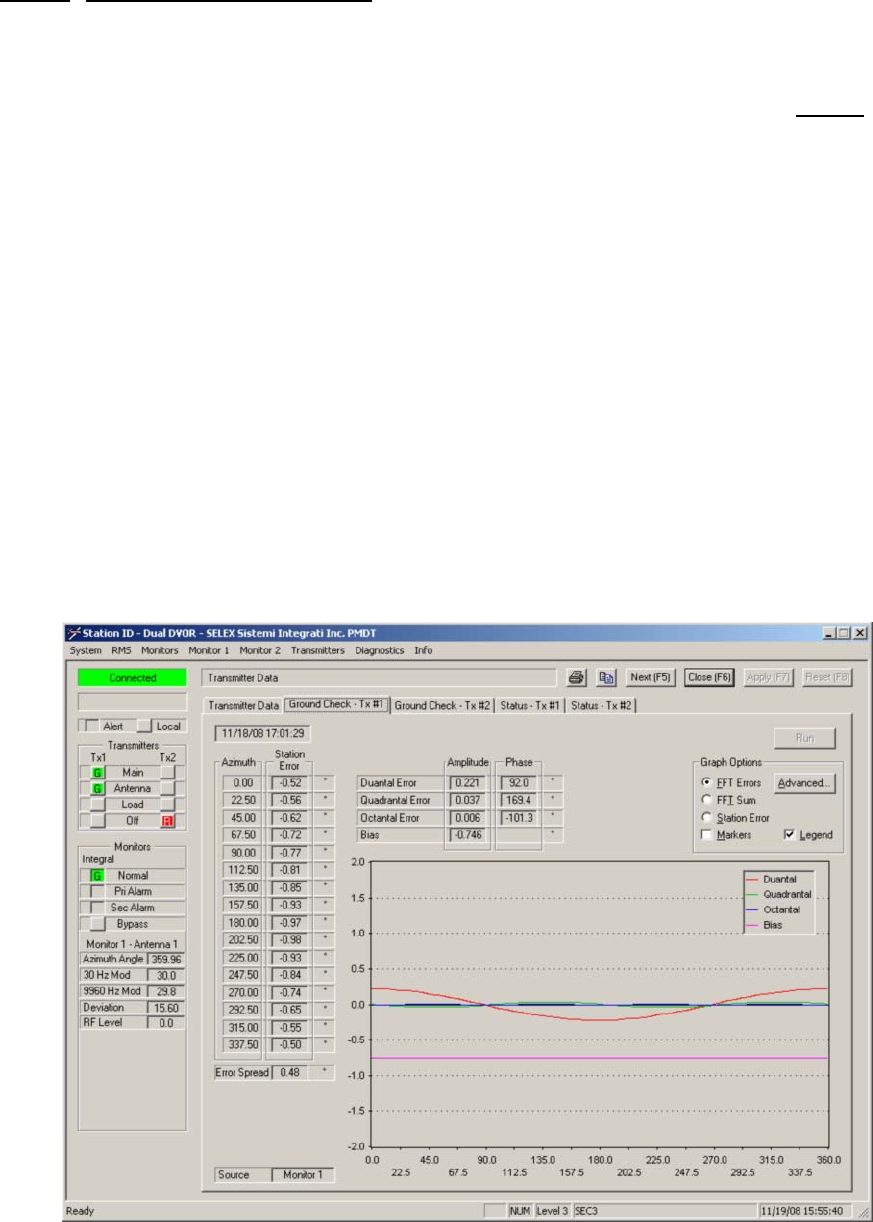The width and height of the screenshot is (873, 1222).
Task: Click Tx1 Main green indicator
Action: pyautogui.click(x=98, y=773)
